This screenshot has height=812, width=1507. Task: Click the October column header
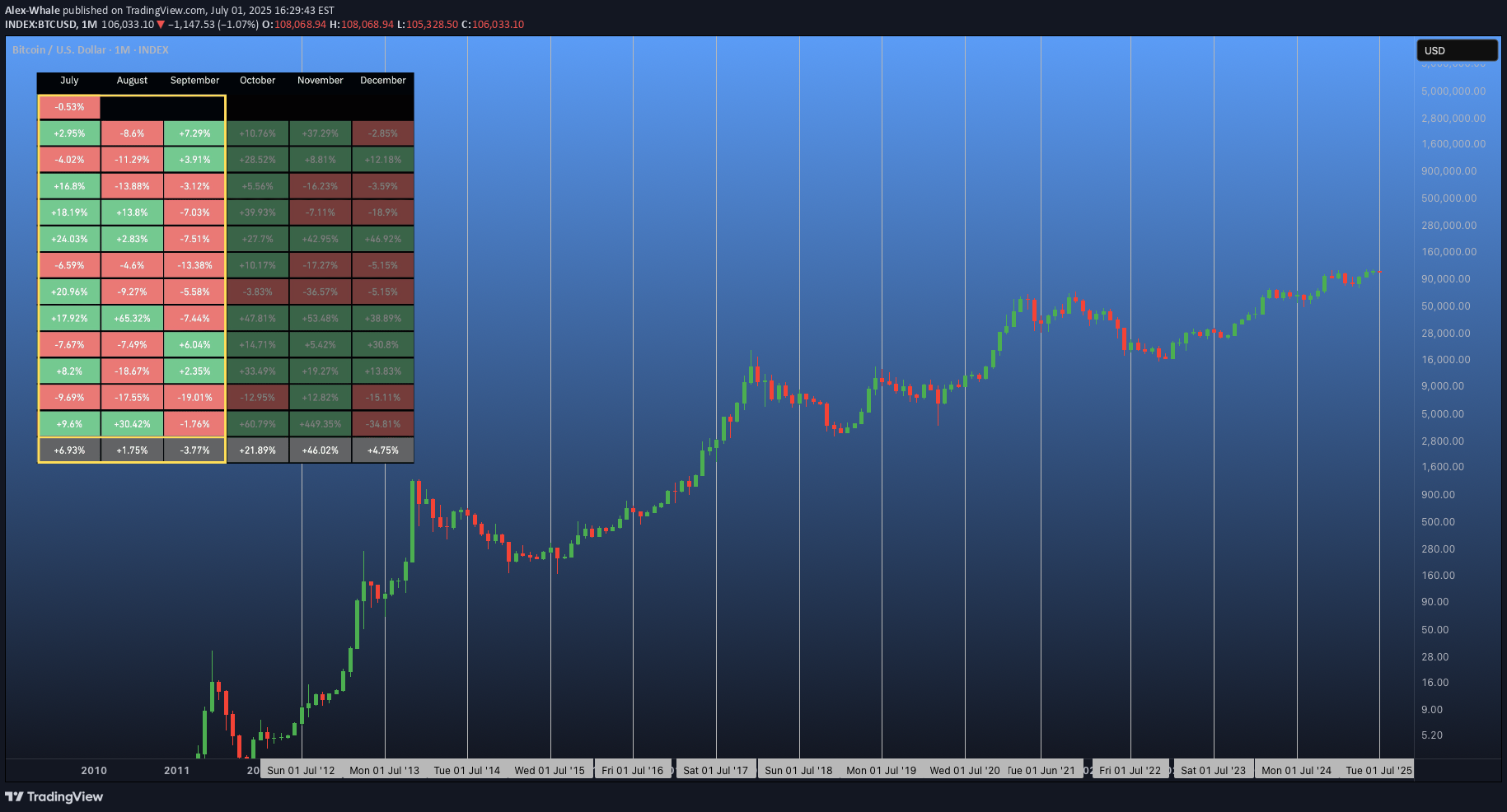[258, 81]
